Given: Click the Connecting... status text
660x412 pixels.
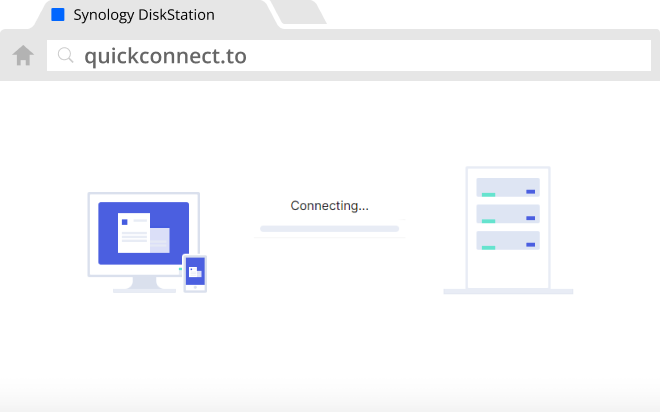Looking at the screenshot, I should pyautogui.click(x=330, y=206).
